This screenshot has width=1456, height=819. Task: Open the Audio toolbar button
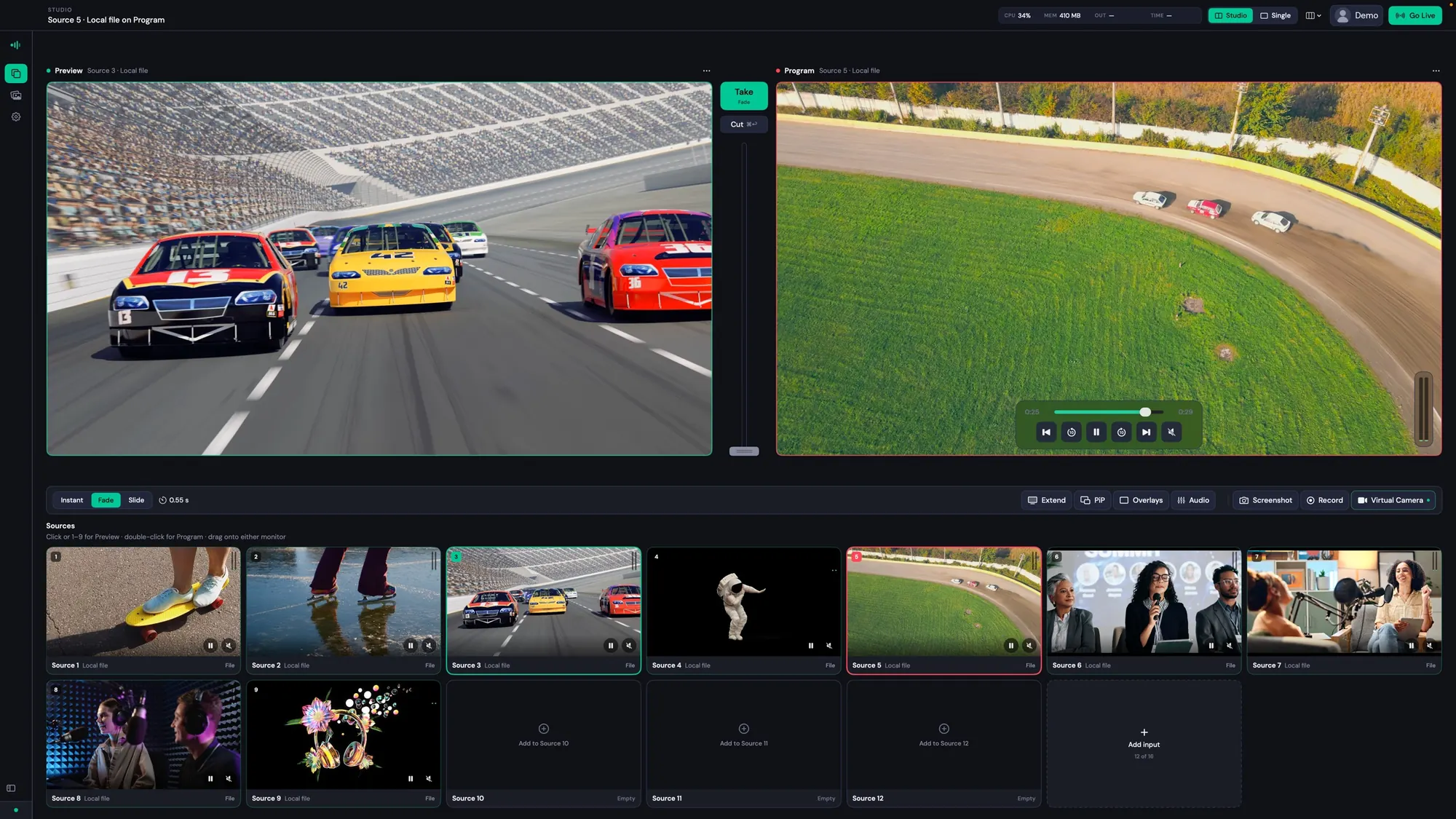tap(1193, 500)
